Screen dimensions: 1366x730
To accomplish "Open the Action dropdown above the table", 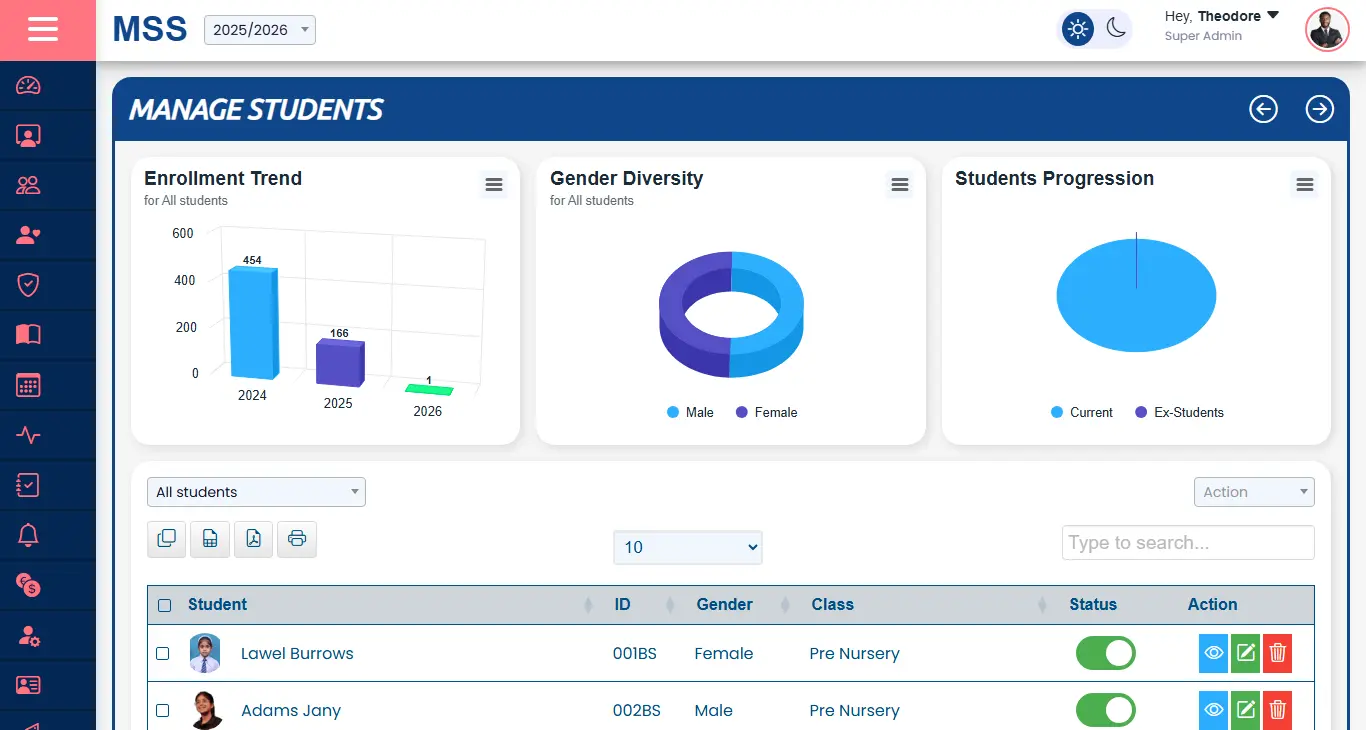I will point(1253,492).
